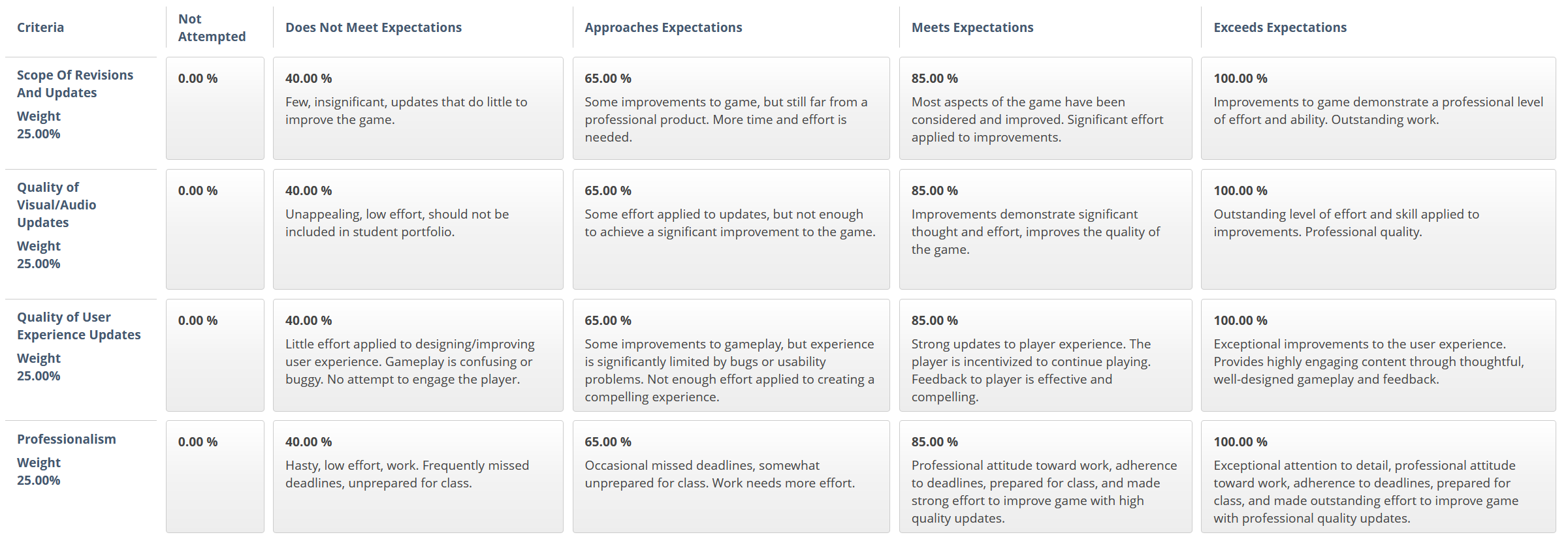Pick Scope Of Revisions 40.00 % cell
The width and height of the screenshot is (1568, 552).
point(418,108)
